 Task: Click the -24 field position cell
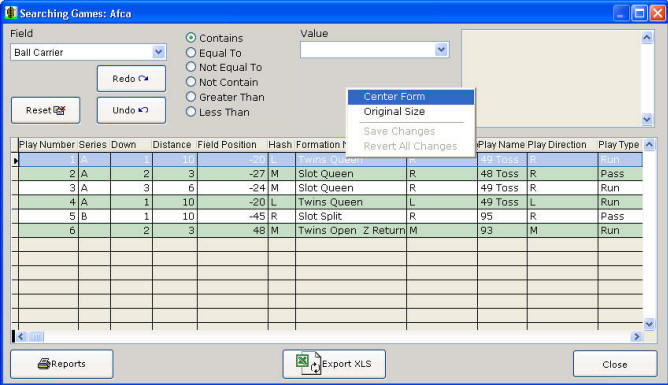(x=233, y=188)
